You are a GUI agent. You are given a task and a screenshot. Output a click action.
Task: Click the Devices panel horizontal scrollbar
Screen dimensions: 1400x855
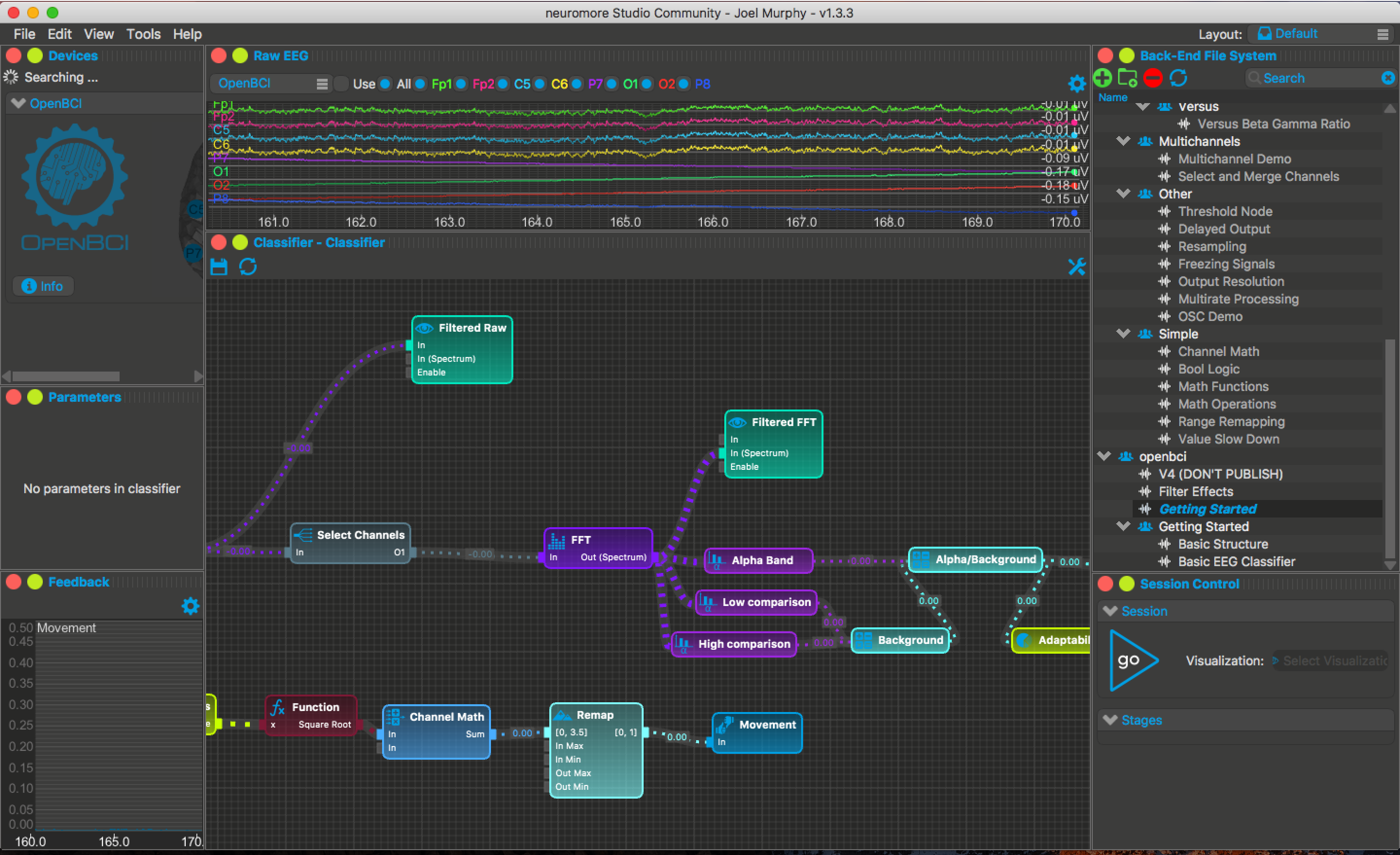click(66, 376)
